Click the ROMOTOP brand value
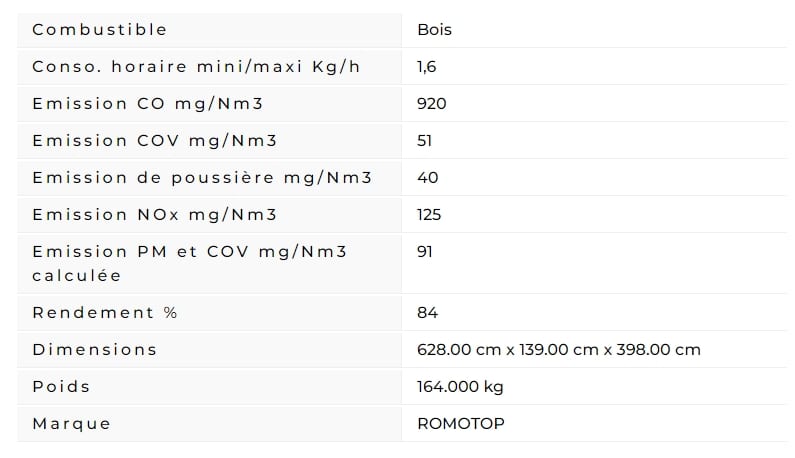 pos(461,424)
